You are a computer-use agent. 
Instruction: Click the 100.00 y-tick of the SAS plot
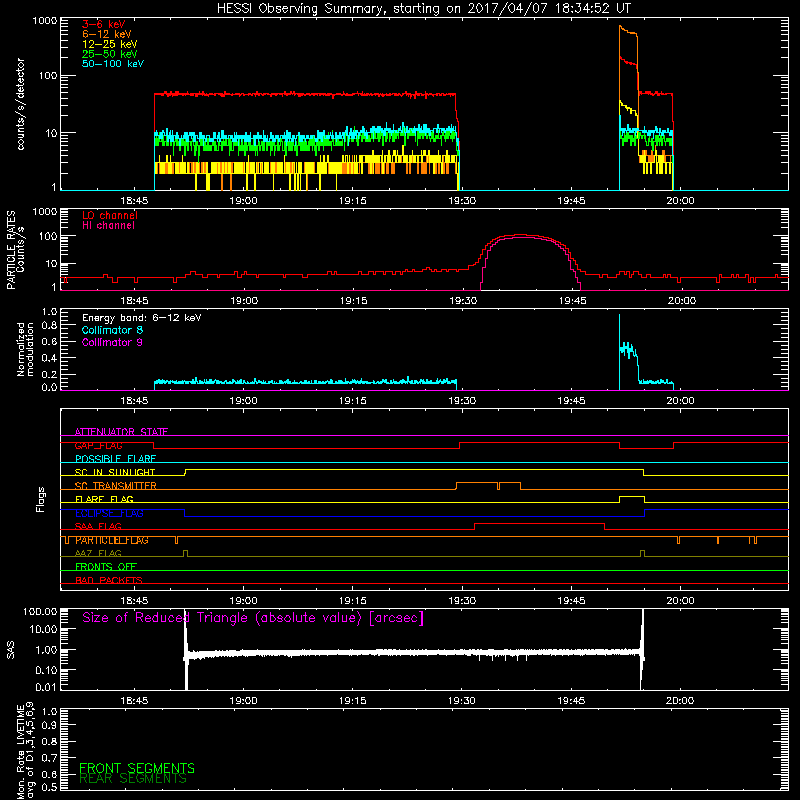[x=40, y=611]
